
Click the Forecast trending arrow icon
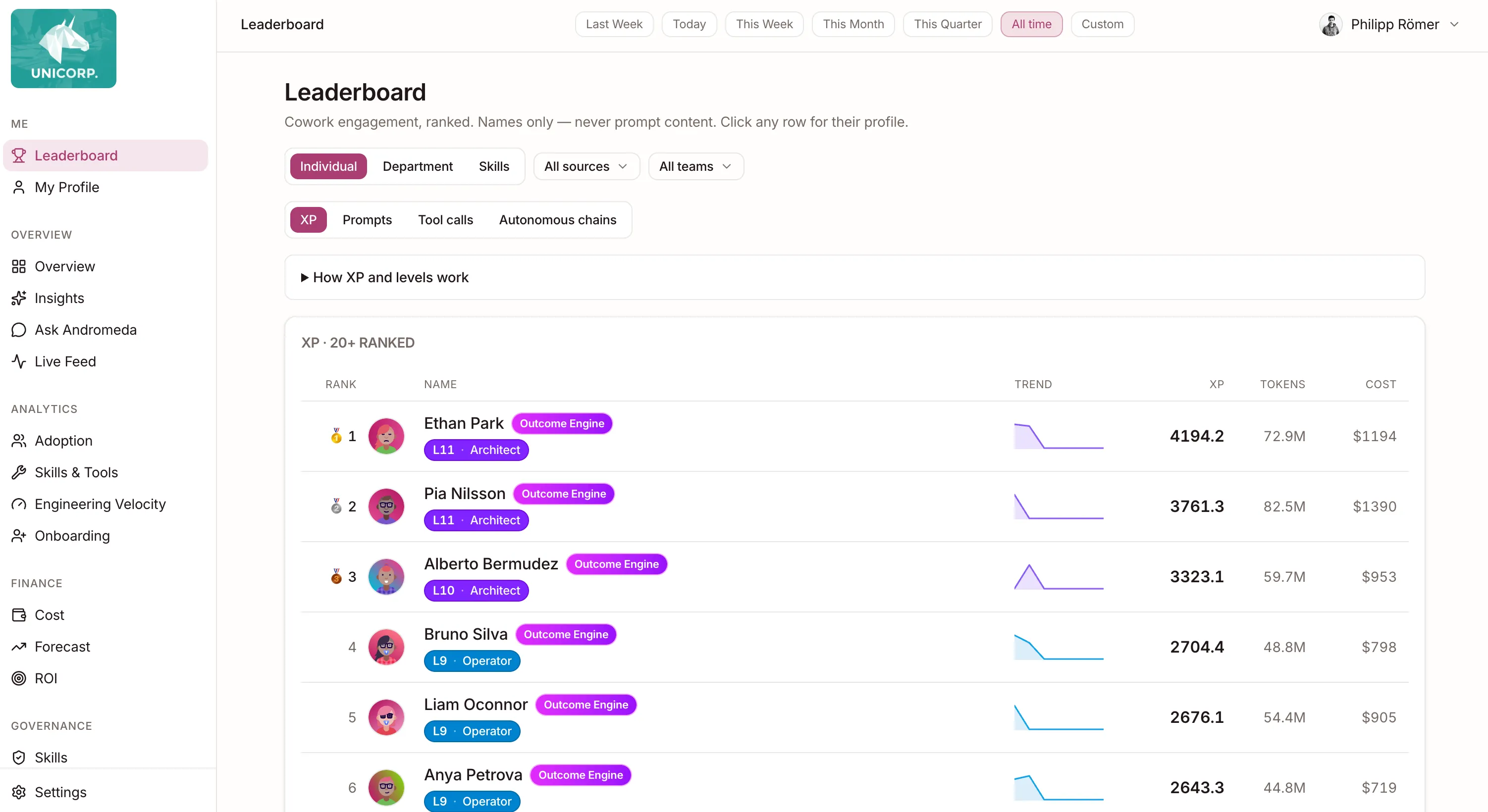[19, 647]
